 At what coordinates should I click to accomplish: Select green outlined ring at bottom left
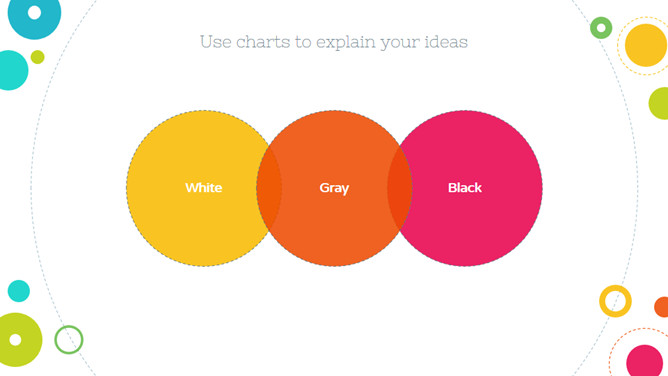(69, 339)
